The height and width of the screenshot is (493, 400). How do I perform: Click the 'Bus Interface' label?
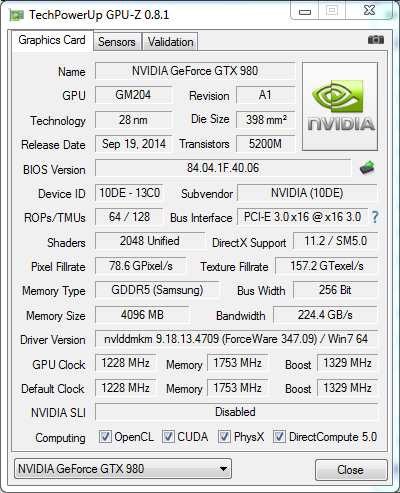pos(201,218)
